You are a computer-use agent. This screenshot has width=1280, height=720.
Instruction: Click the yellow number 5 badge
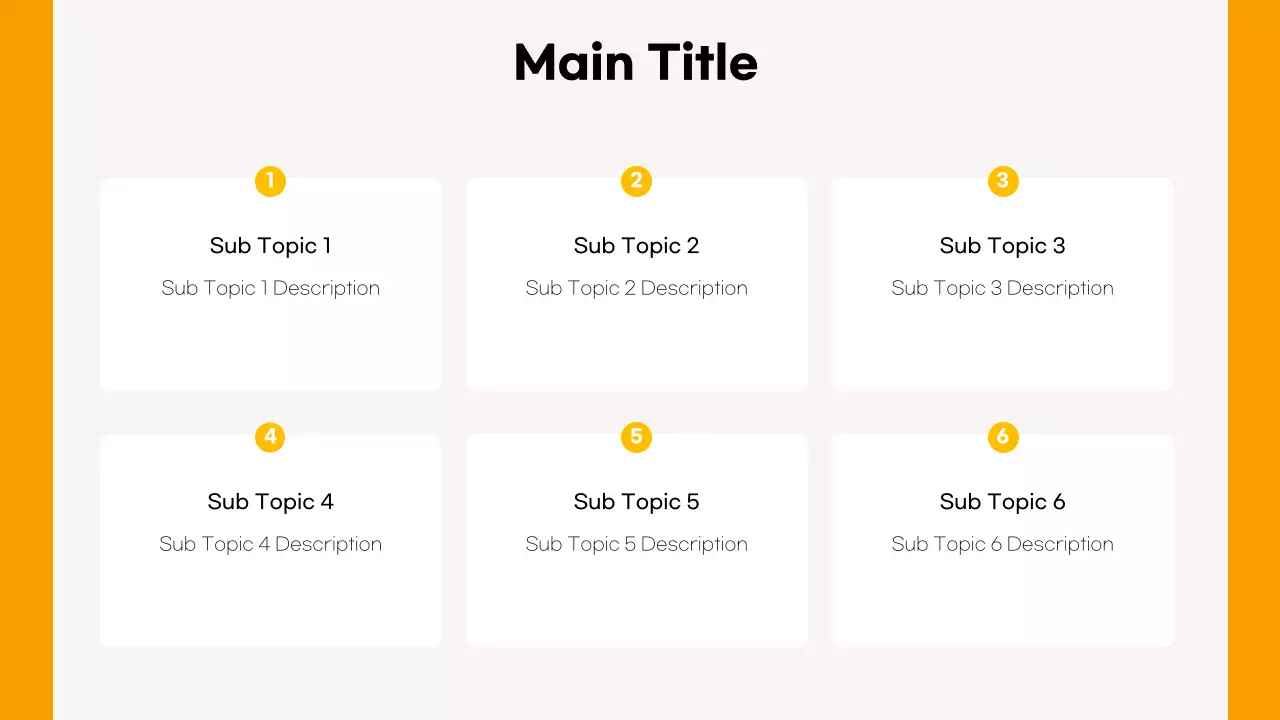click(636, 437)
